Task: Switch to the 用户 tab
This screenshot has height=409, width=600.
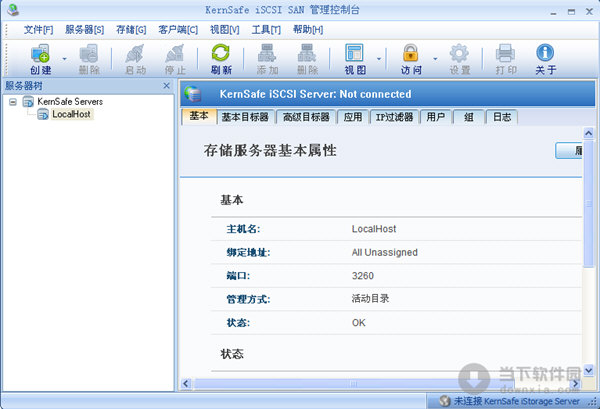Action: pos(436,117)
